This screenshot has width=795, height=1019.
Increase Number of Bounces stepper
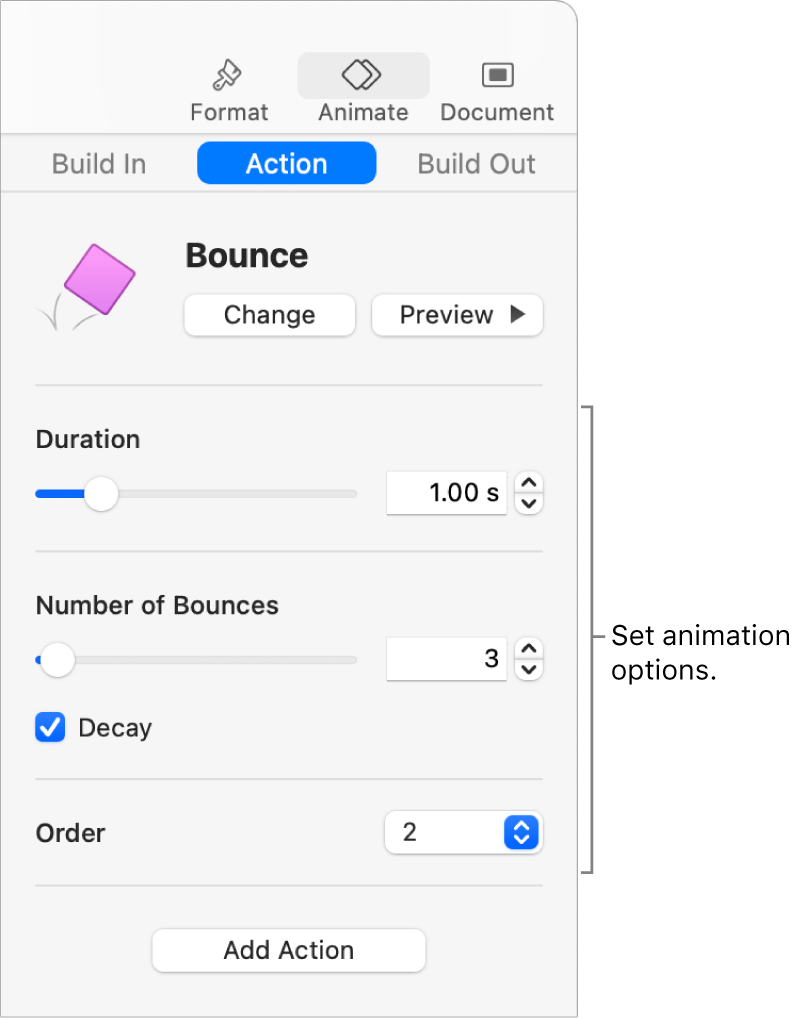point(529,649)
